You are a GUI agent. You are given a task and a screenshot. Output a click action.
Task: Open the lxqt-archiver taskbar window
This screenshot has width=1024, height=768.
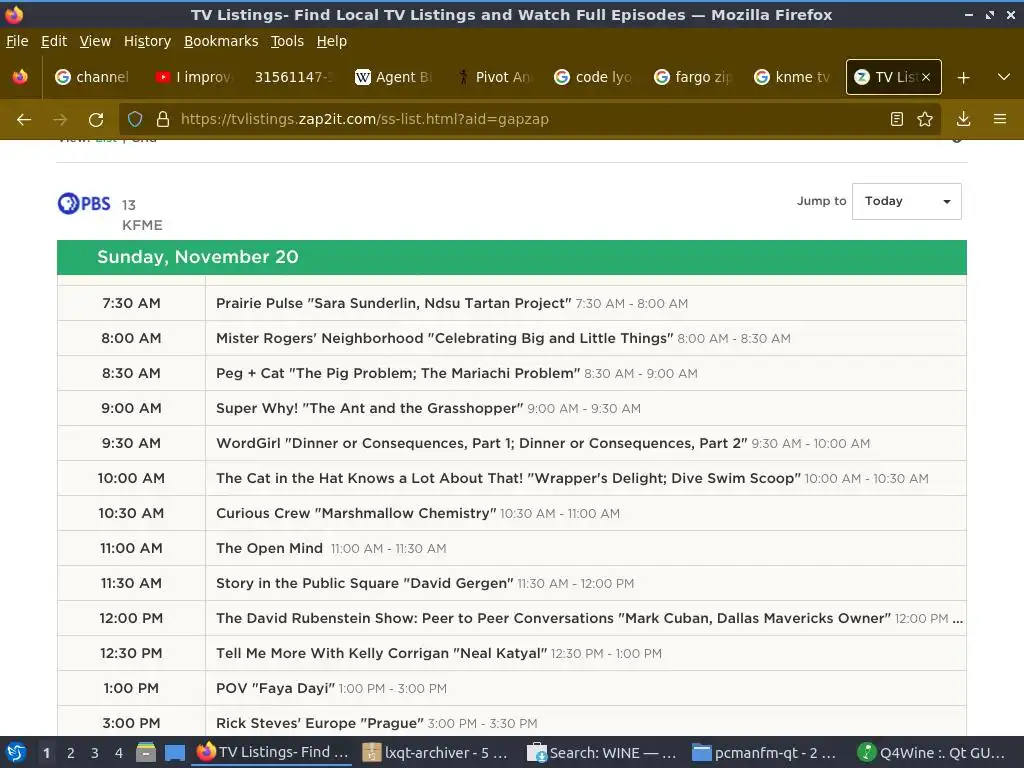[x=436, y=753]
